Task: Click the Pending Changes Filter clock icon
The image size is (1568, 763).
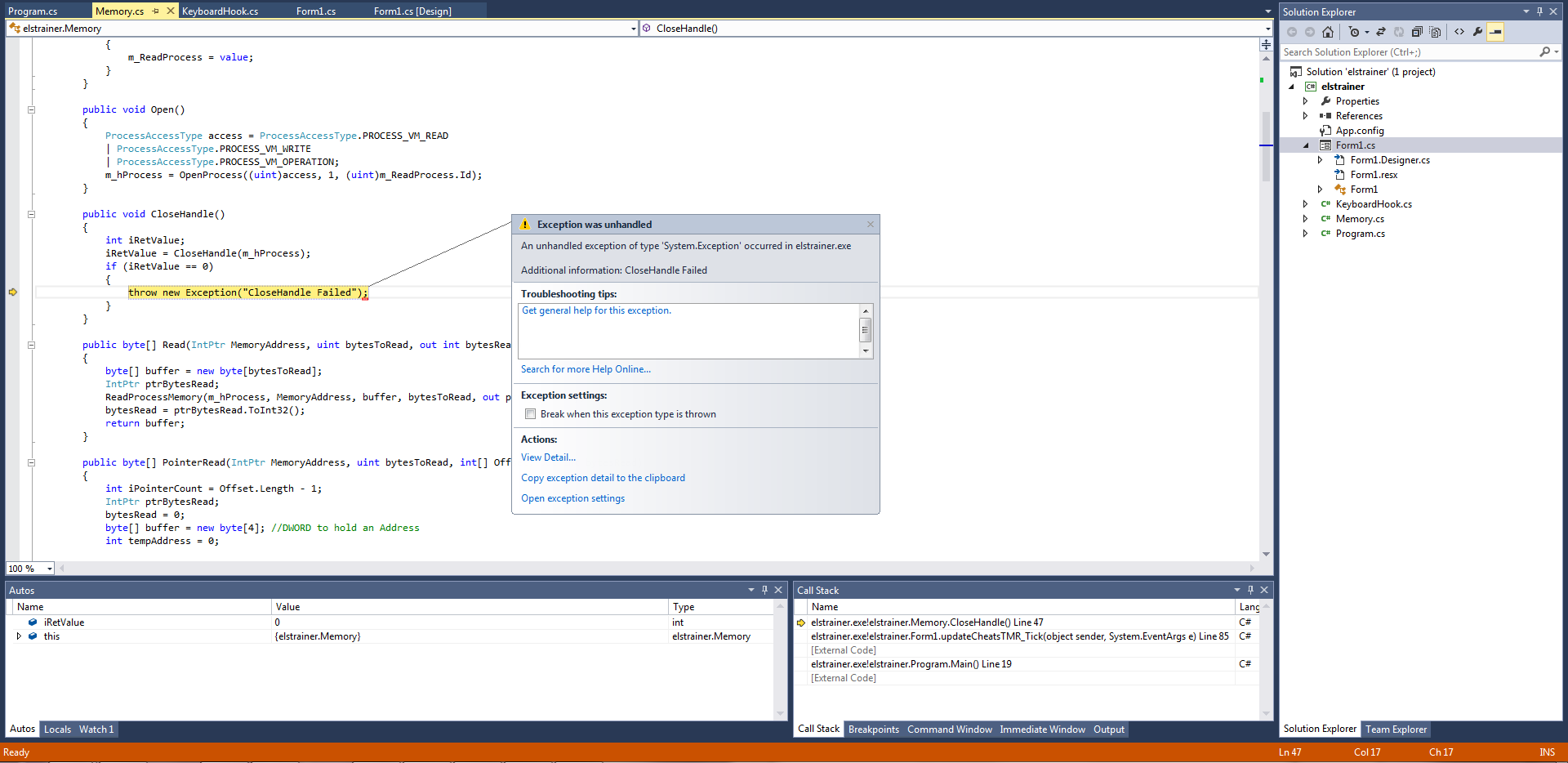Action: click(x=1355, y=32)
